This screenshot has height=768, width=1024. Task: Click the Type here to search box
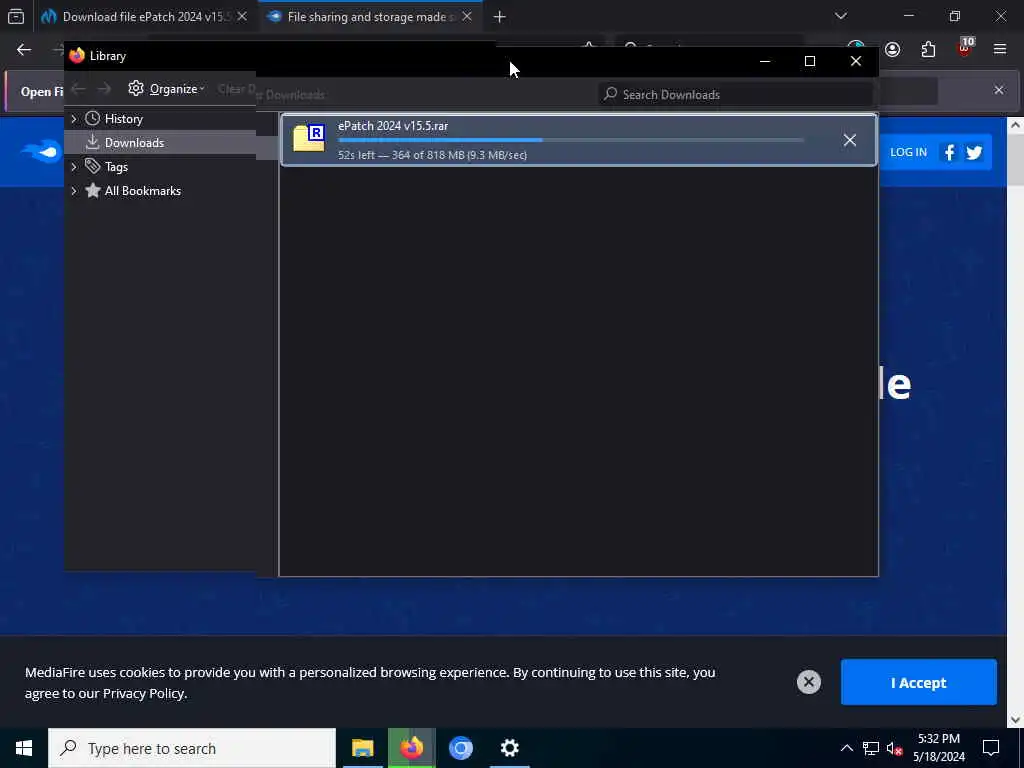click(192, 748)
